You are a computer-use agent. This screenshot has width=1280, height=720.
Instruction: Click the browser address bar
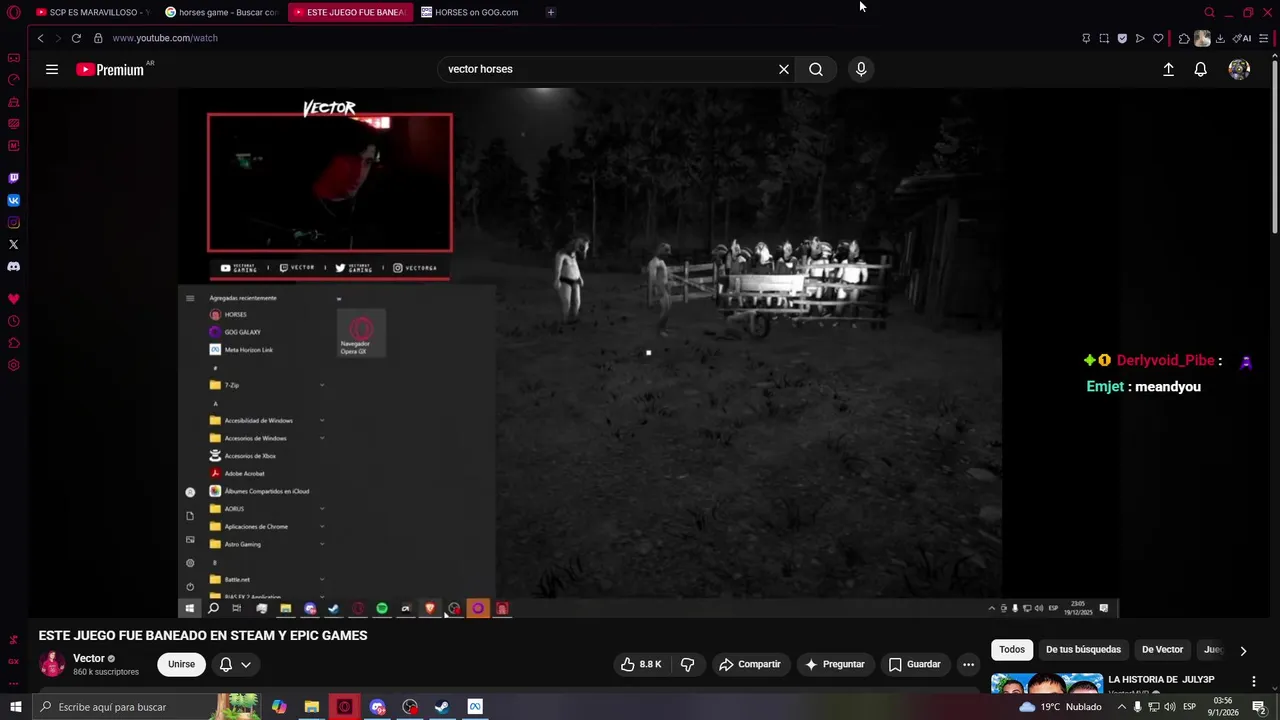click(590, 38)
